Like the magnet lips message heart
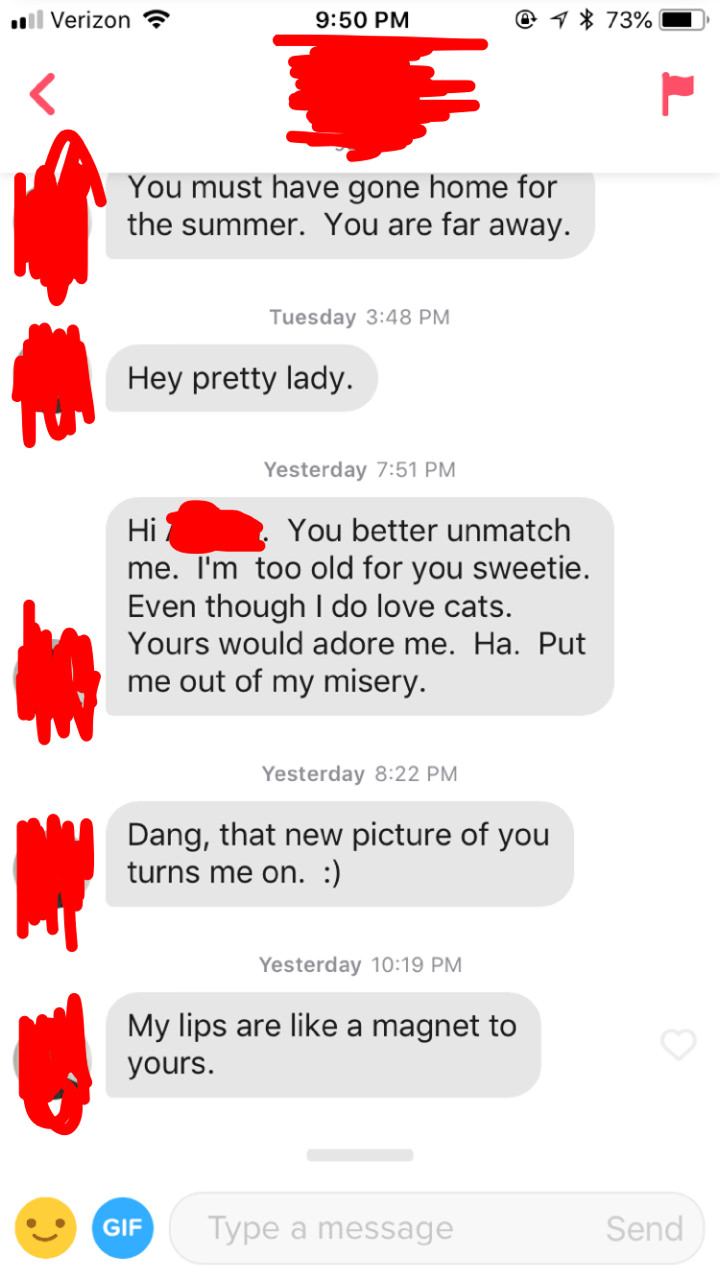 (678, 1045)
